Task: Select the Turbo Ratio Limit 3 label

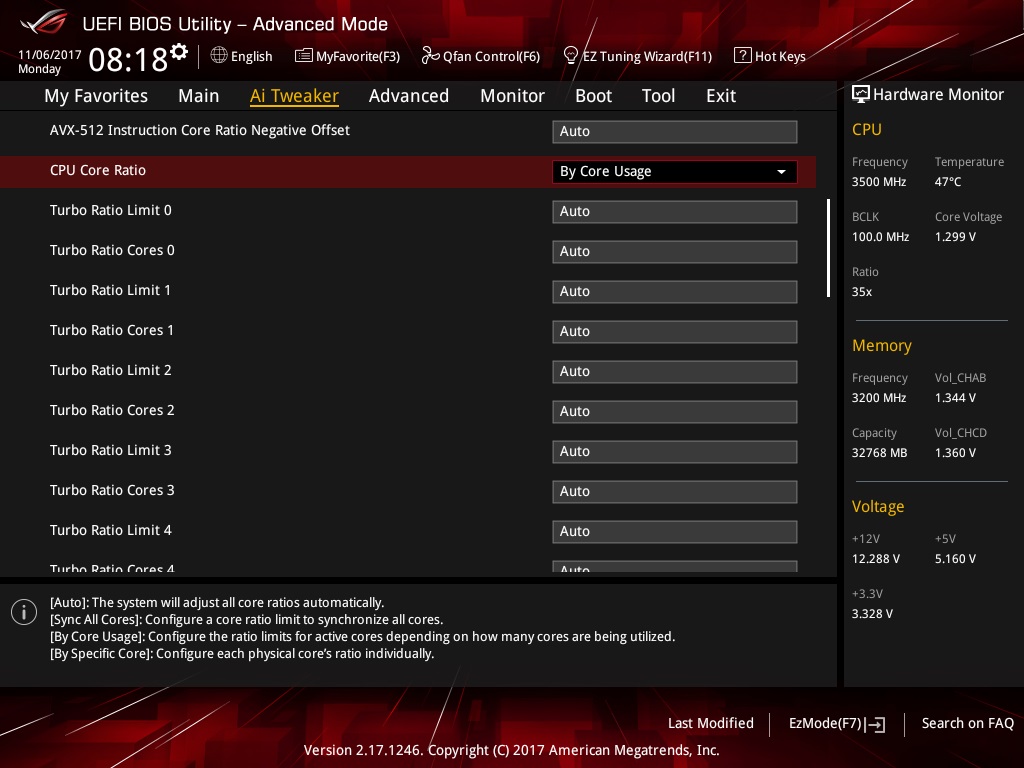Action: coord(110,450)
